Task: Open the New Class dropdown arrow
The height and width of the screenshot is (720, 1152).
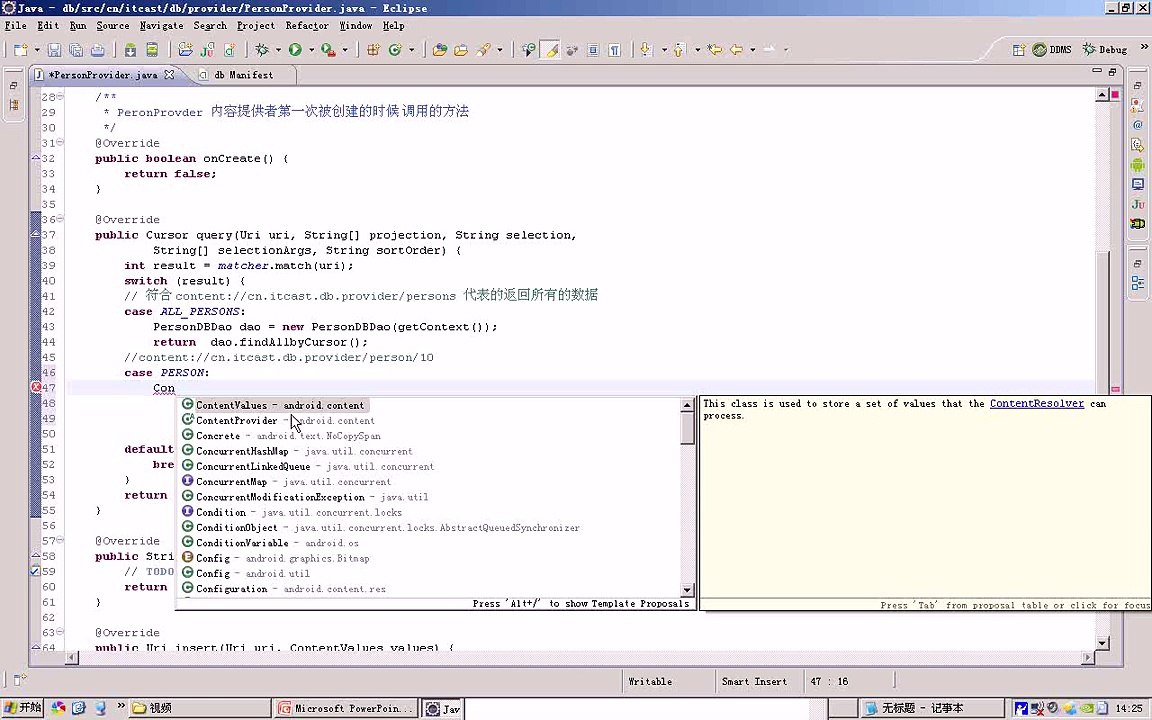Action: tap(411, 50)
